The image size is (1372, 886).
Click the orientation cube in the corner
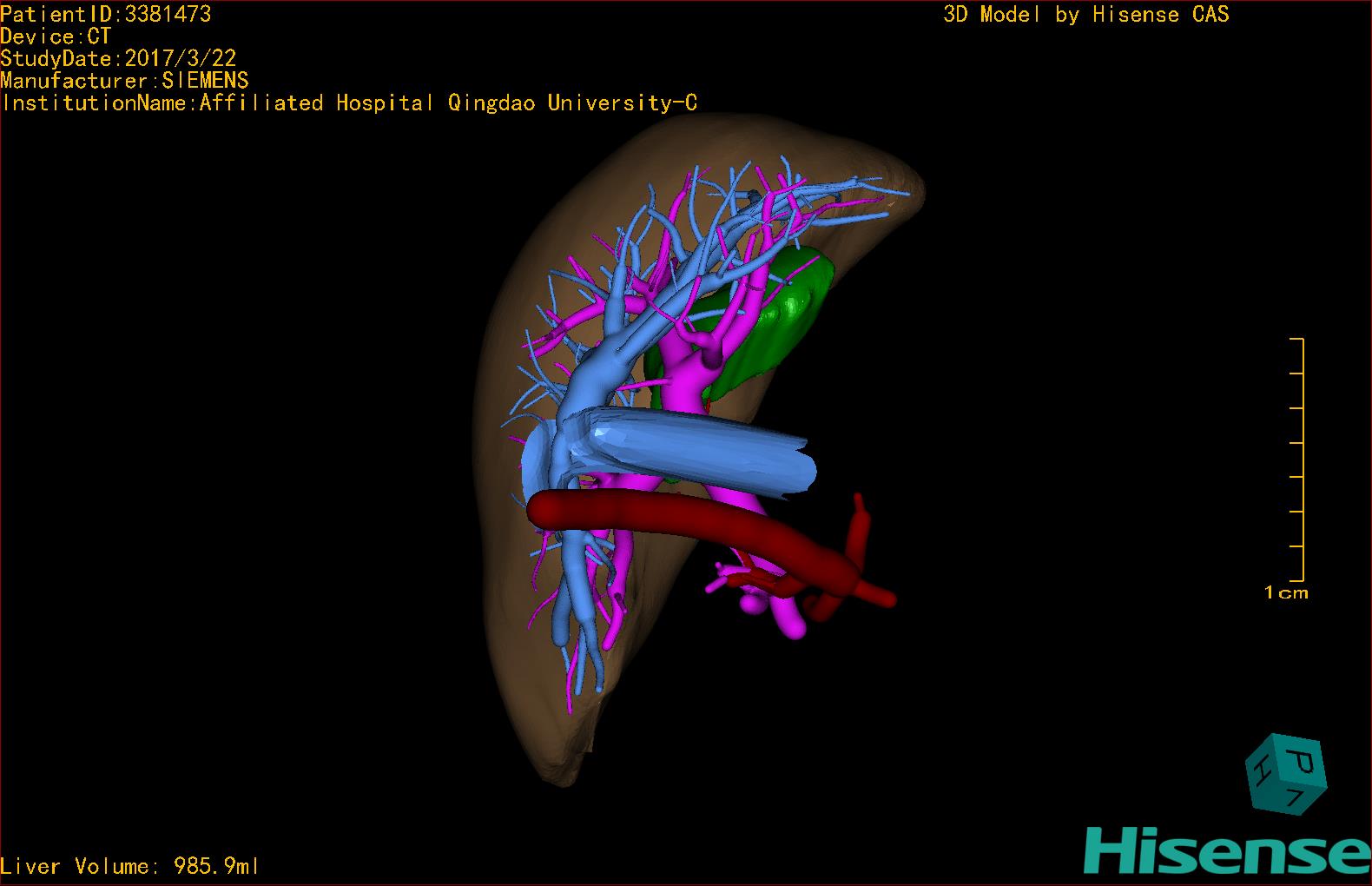[1286, 774]
